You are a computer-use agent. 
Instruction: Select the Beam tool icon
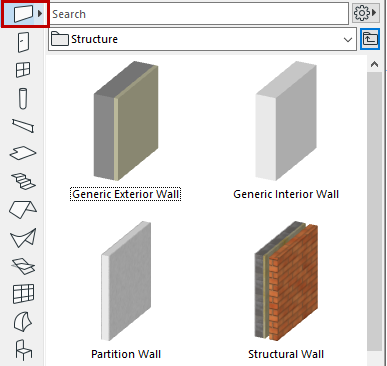click(x=23, y=126)
